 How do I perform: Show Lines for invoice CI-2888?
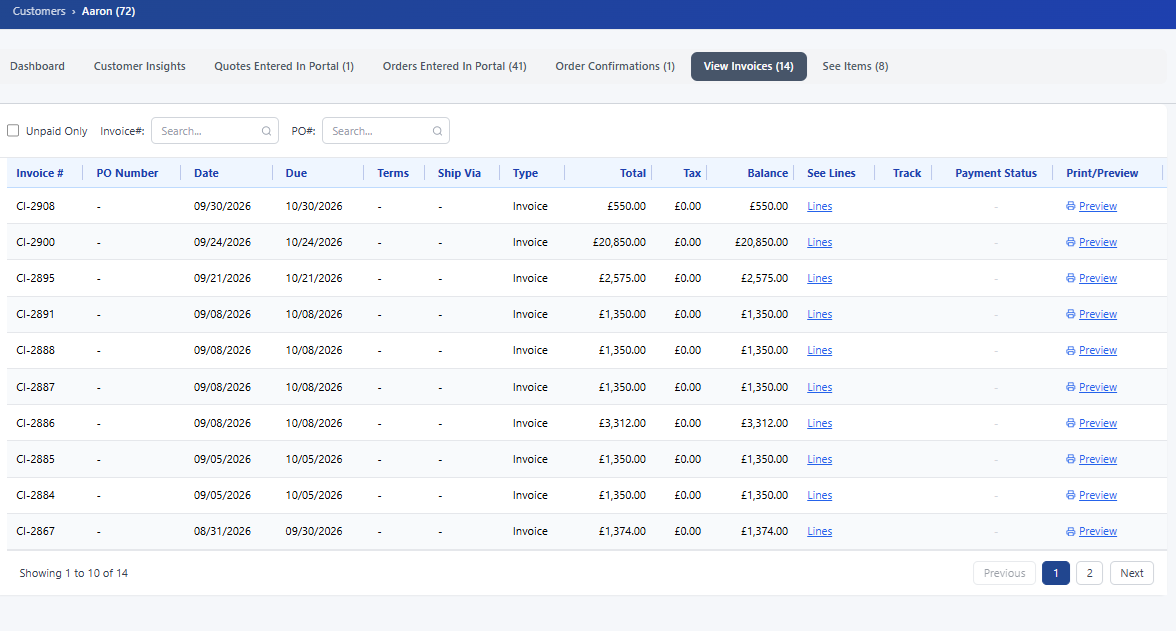(x=820, y=350)
